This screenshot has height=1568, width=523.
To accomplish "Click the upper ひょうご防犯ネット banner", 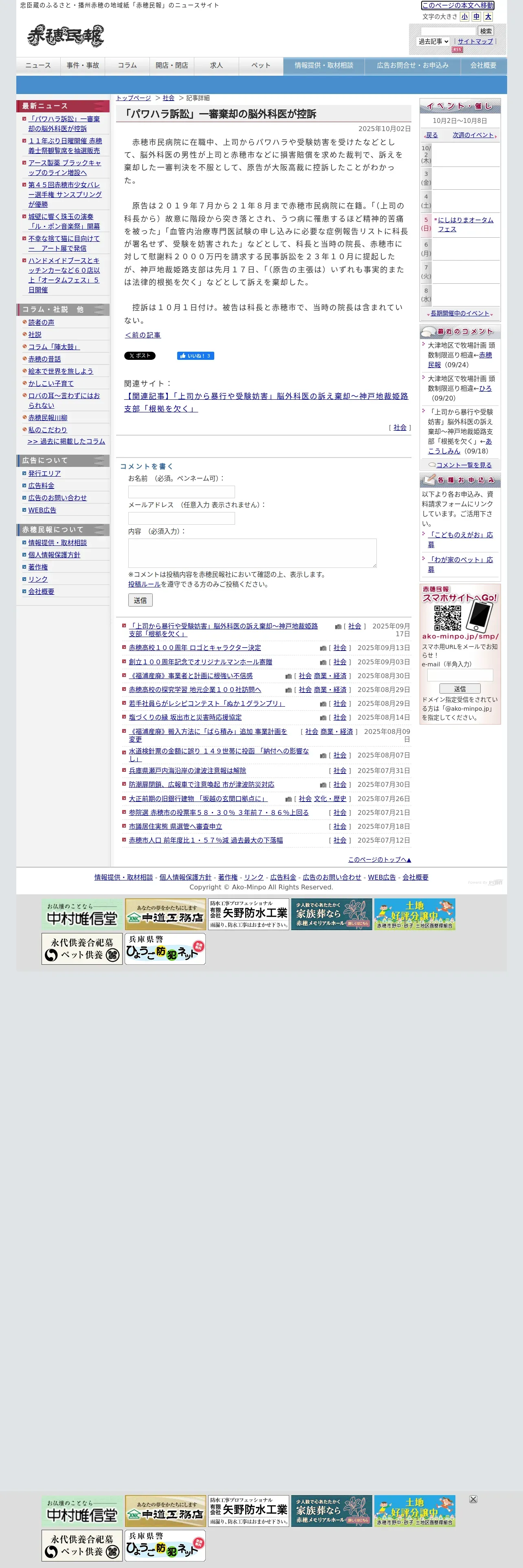I will coord(165,949).
